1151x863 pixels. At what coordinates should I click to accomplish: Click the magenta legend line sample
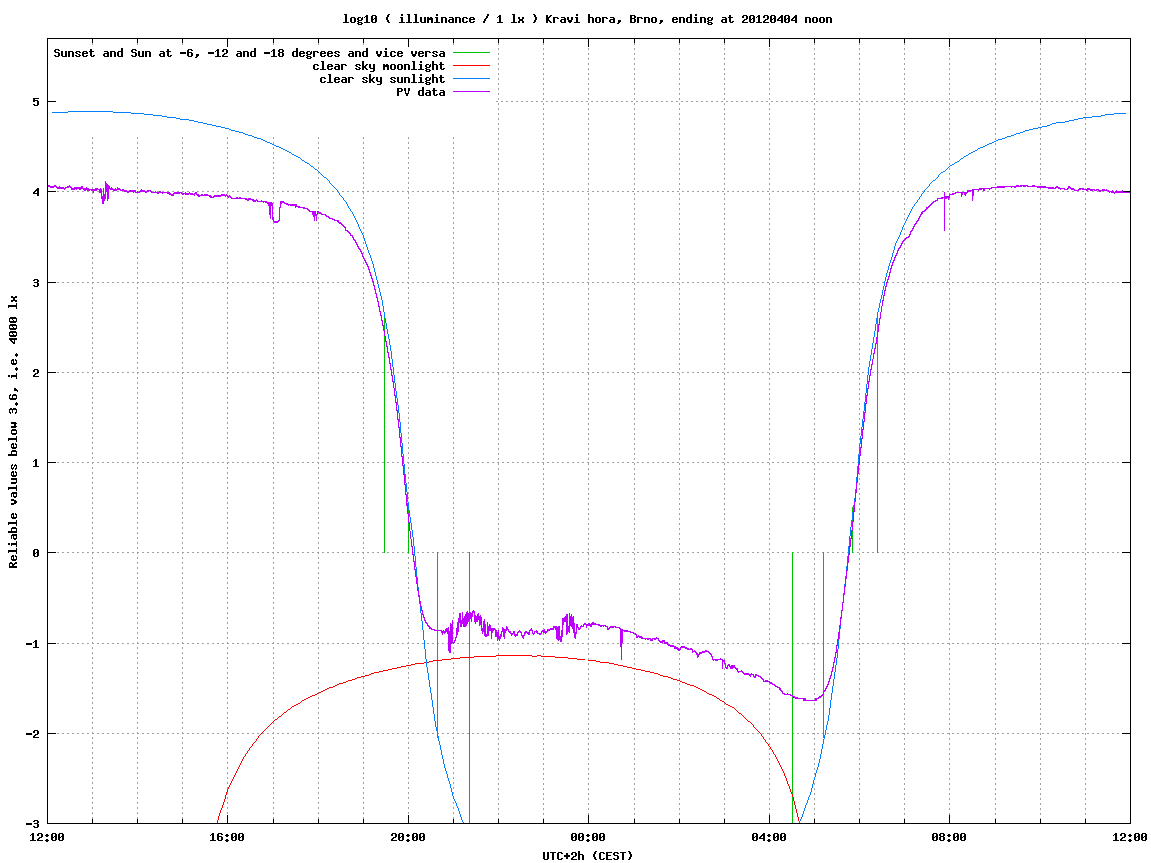pos(471,92)
